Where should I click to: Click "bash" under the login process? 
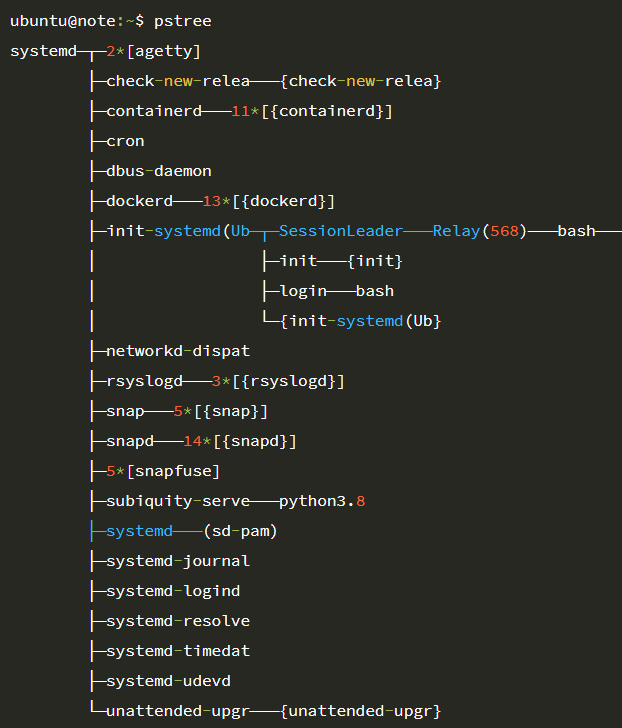point(375,291)
